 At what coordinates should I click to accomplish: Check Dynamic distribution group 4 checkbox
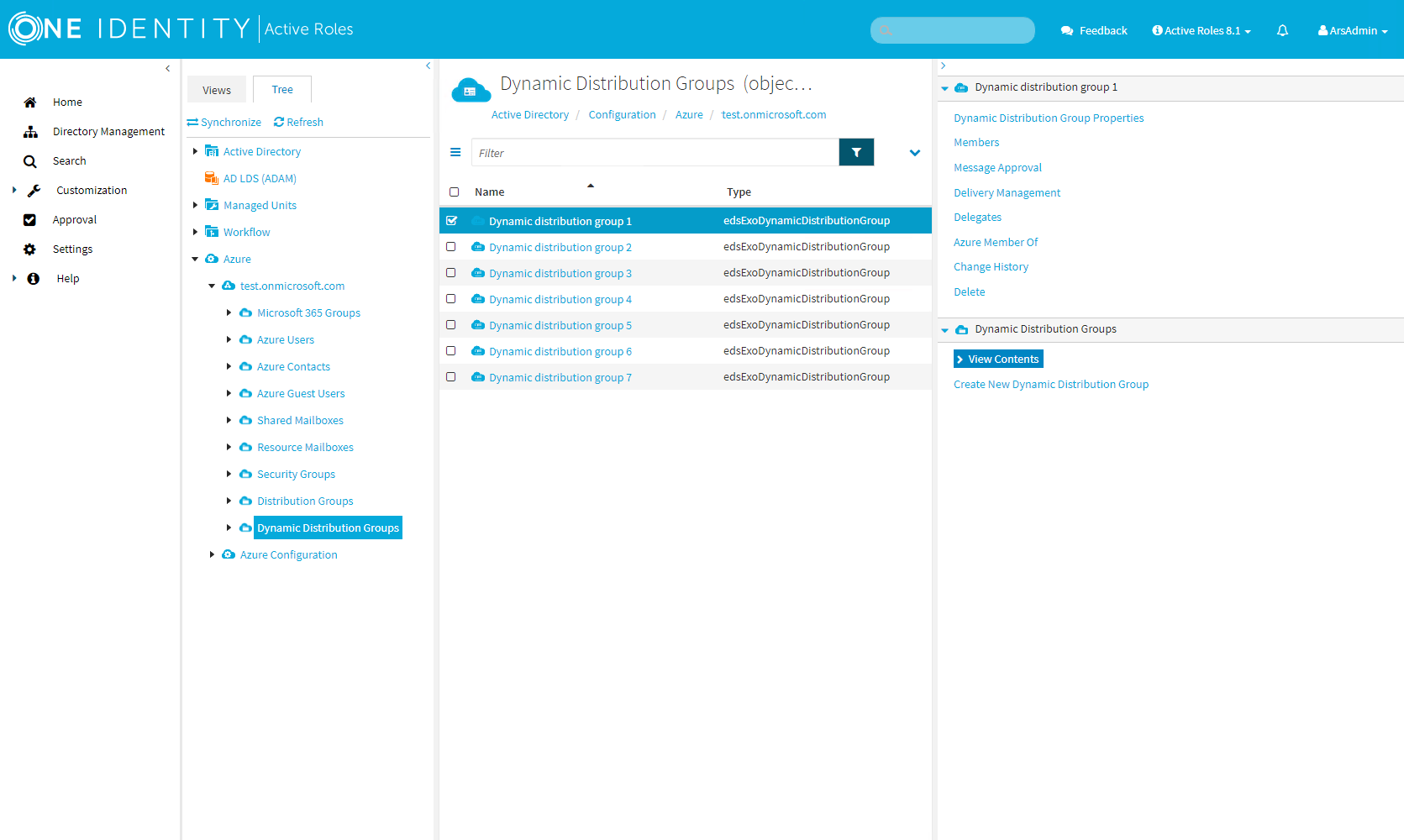[451, 299]
